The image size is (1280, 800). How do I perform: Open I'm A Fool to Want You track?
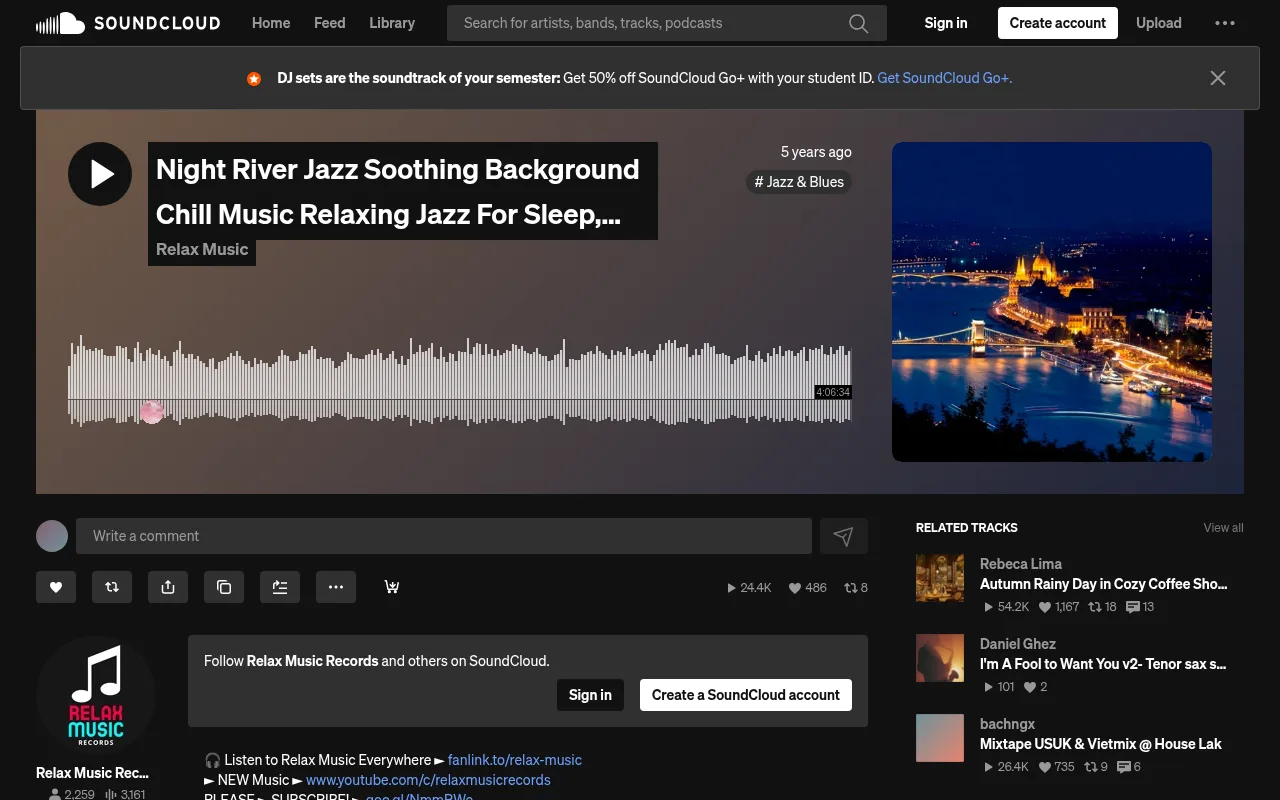[x=1103, y=664]
